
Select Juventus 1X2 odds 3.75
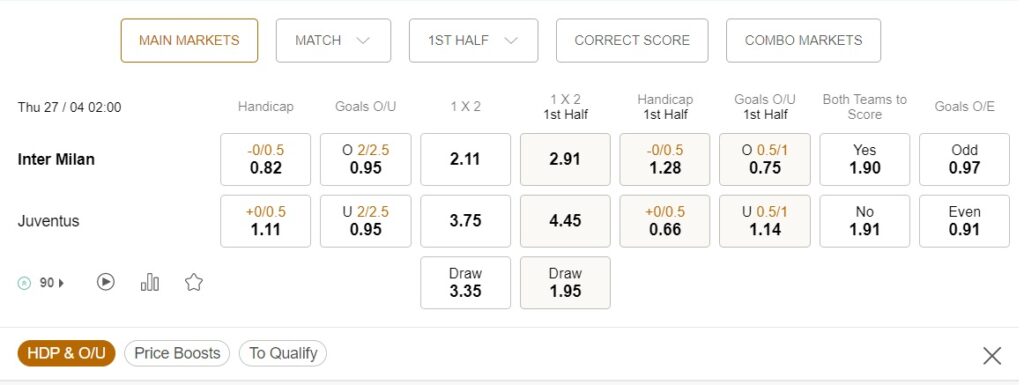click(466, 221)
